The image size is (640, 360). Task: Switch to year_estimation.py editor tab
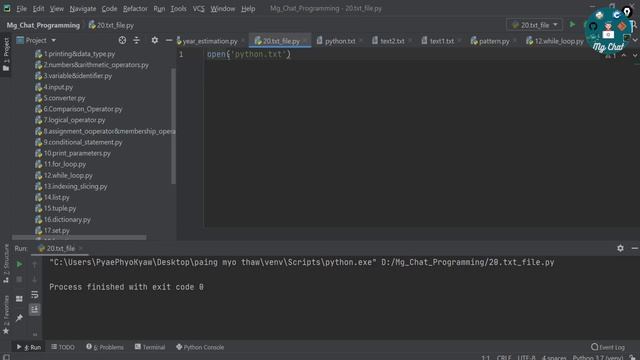(x=209, y=41)
